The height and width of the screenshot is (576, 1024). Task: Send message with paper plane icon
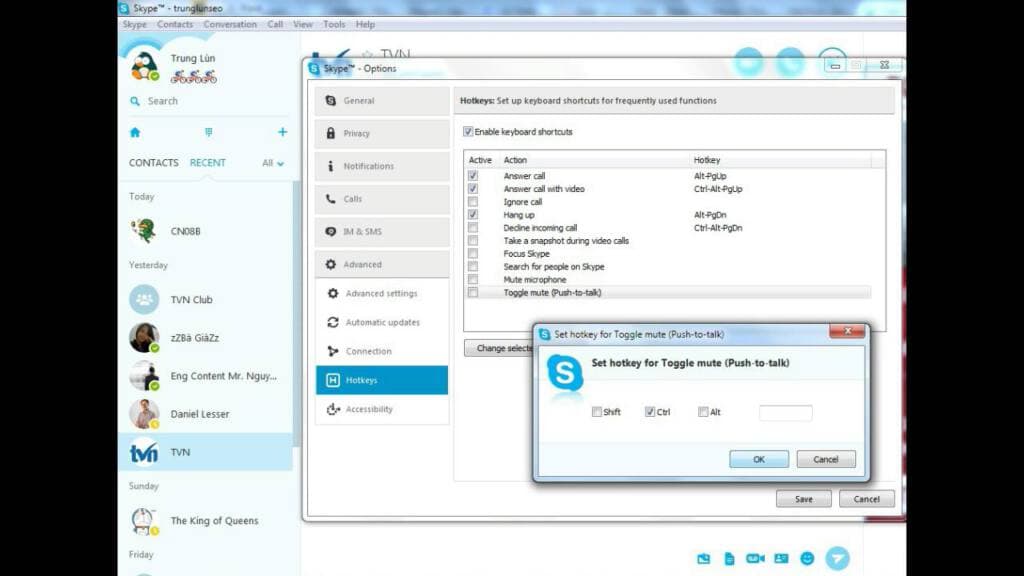[837, 558]
